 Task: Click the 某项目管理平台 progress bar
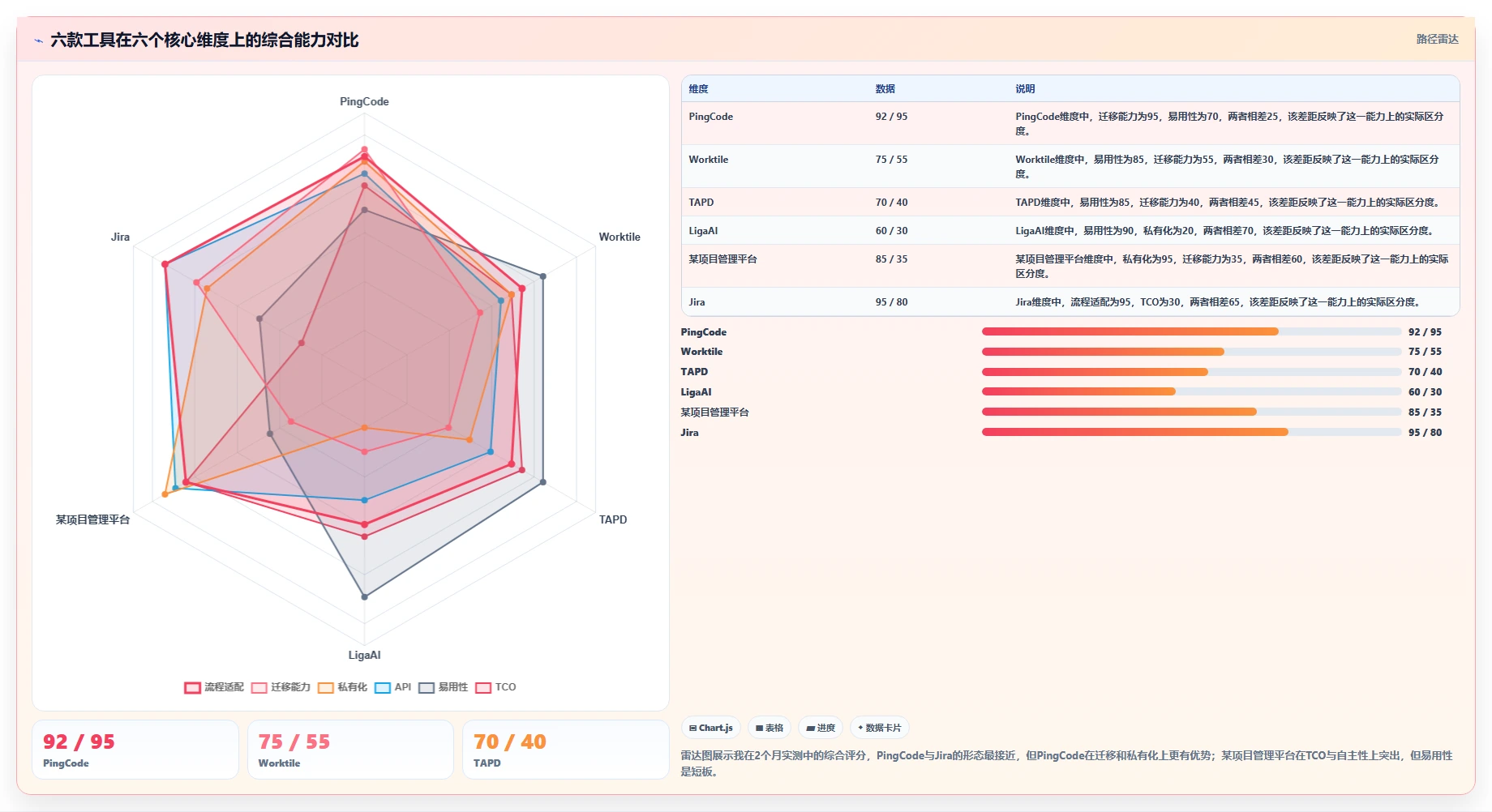point(1191,412)
